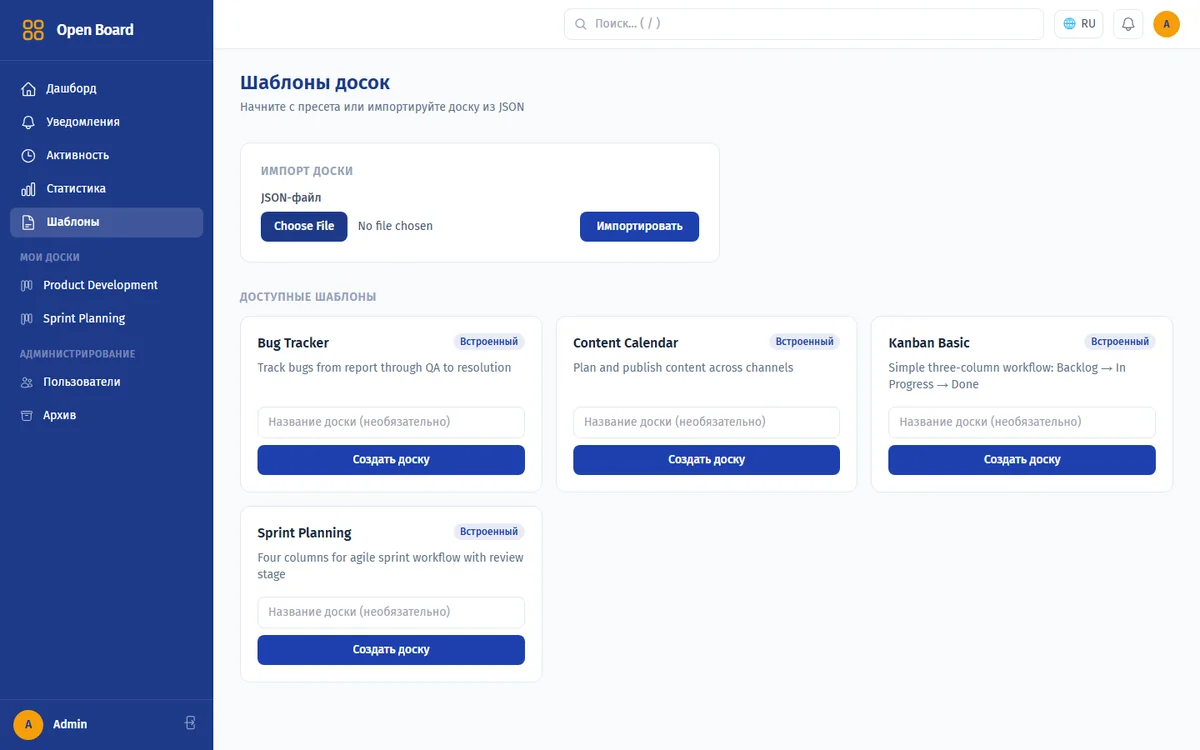Open the RU language selector
This screenshot has height=750, width=1200.
(x=1079, y=24)
